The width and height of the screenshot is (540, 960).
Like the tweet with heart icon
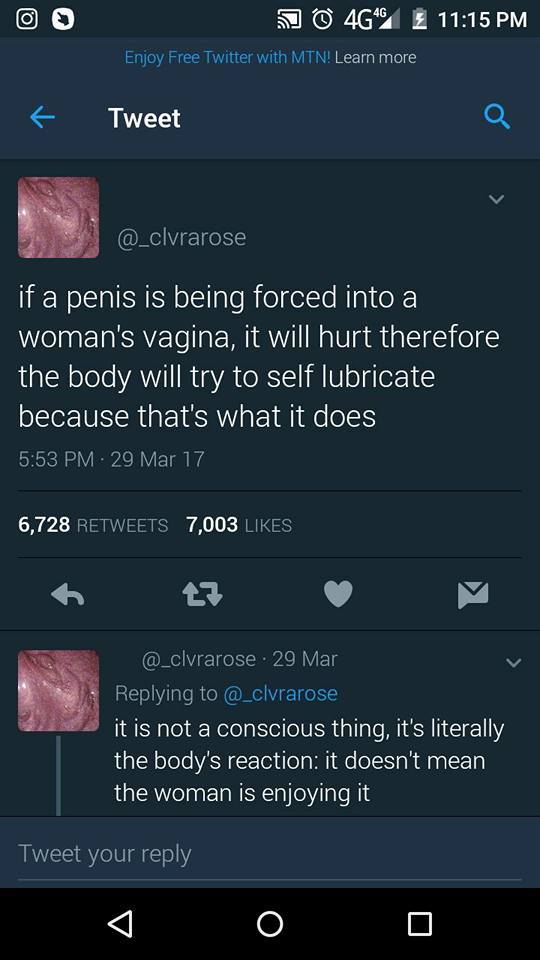(338, 594)
